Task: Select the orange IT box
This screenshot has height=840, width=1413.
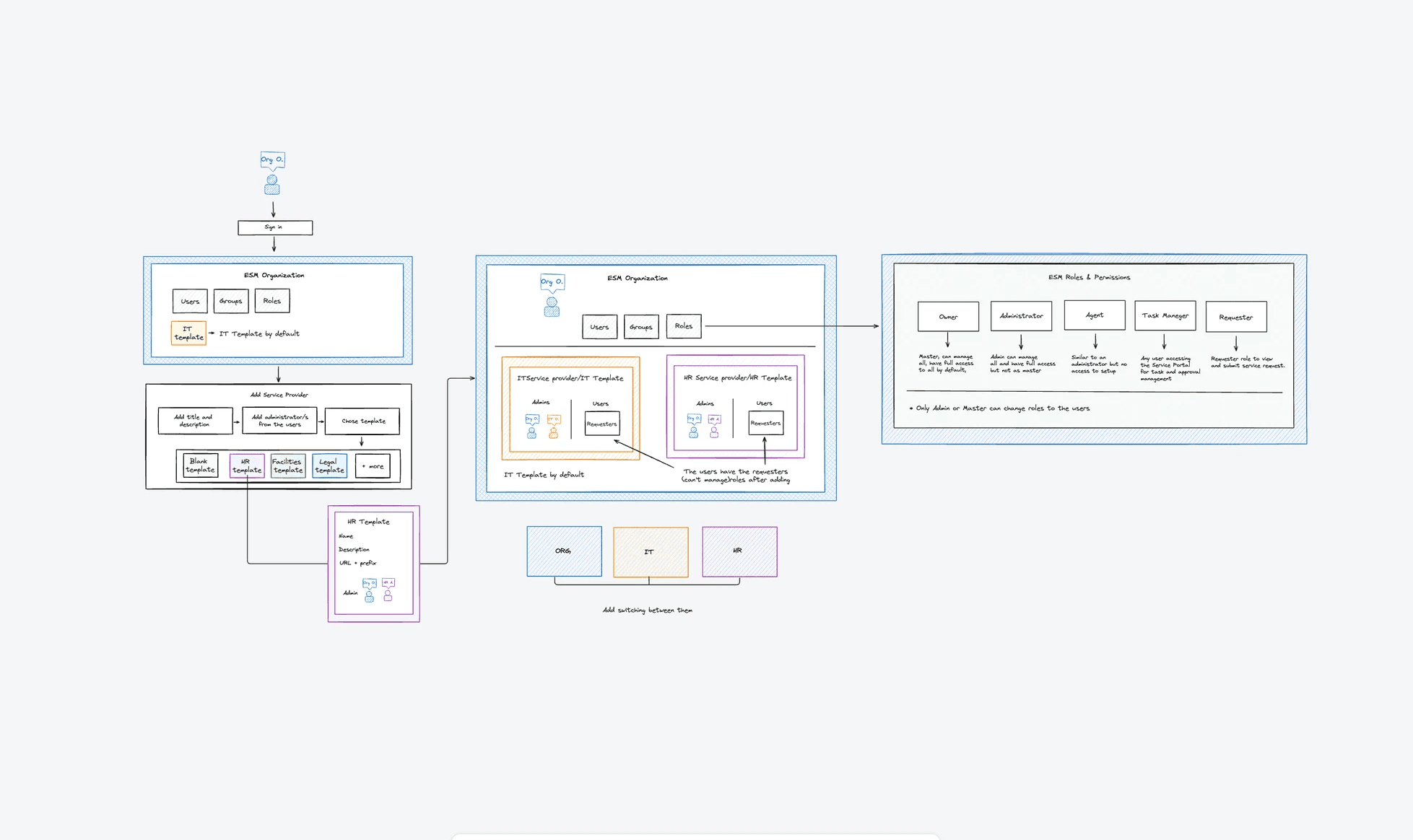Action: (651, 552)
